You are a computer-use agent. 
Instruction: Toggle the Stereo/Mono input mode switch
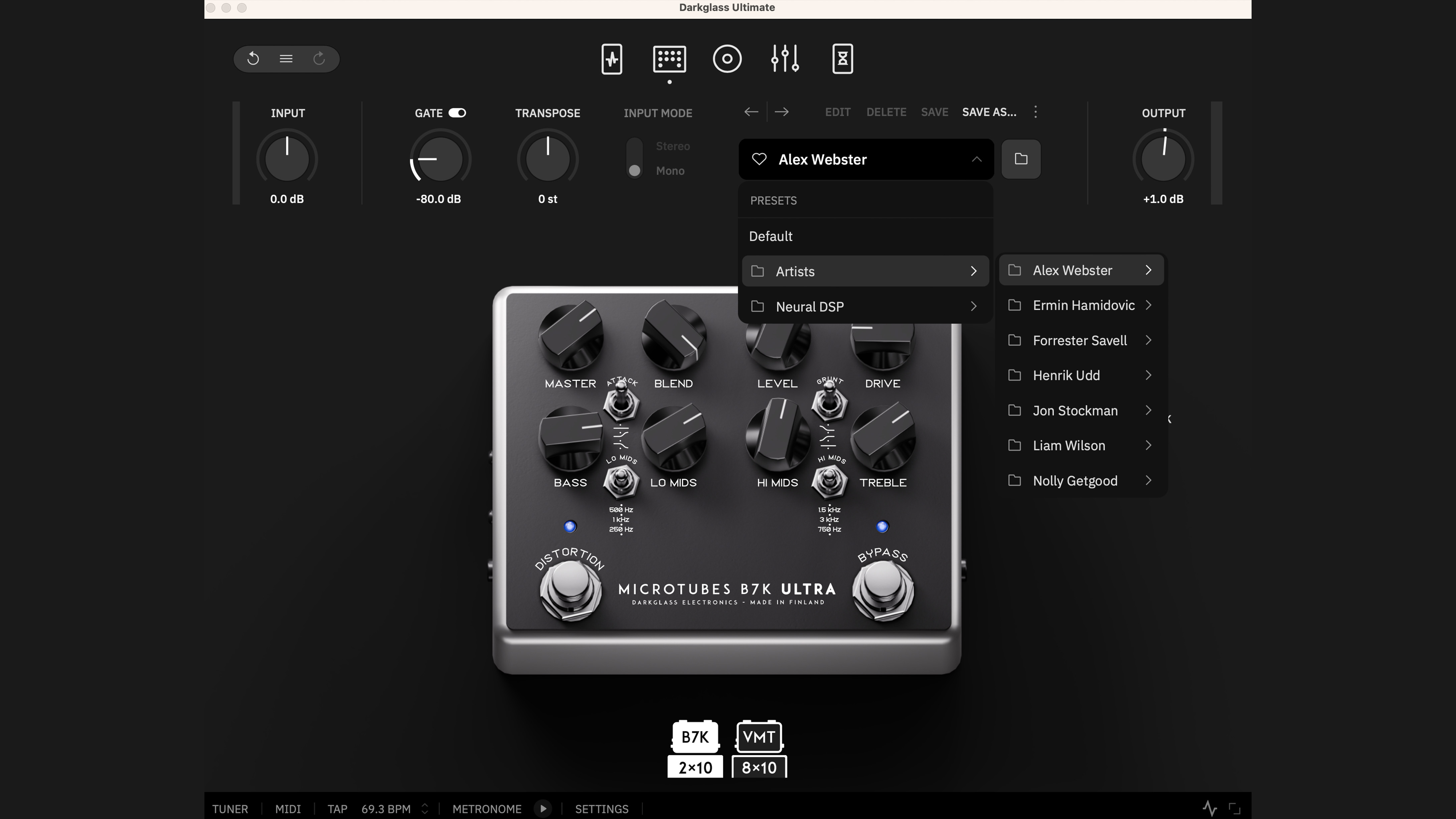click(x=634, y=158)
